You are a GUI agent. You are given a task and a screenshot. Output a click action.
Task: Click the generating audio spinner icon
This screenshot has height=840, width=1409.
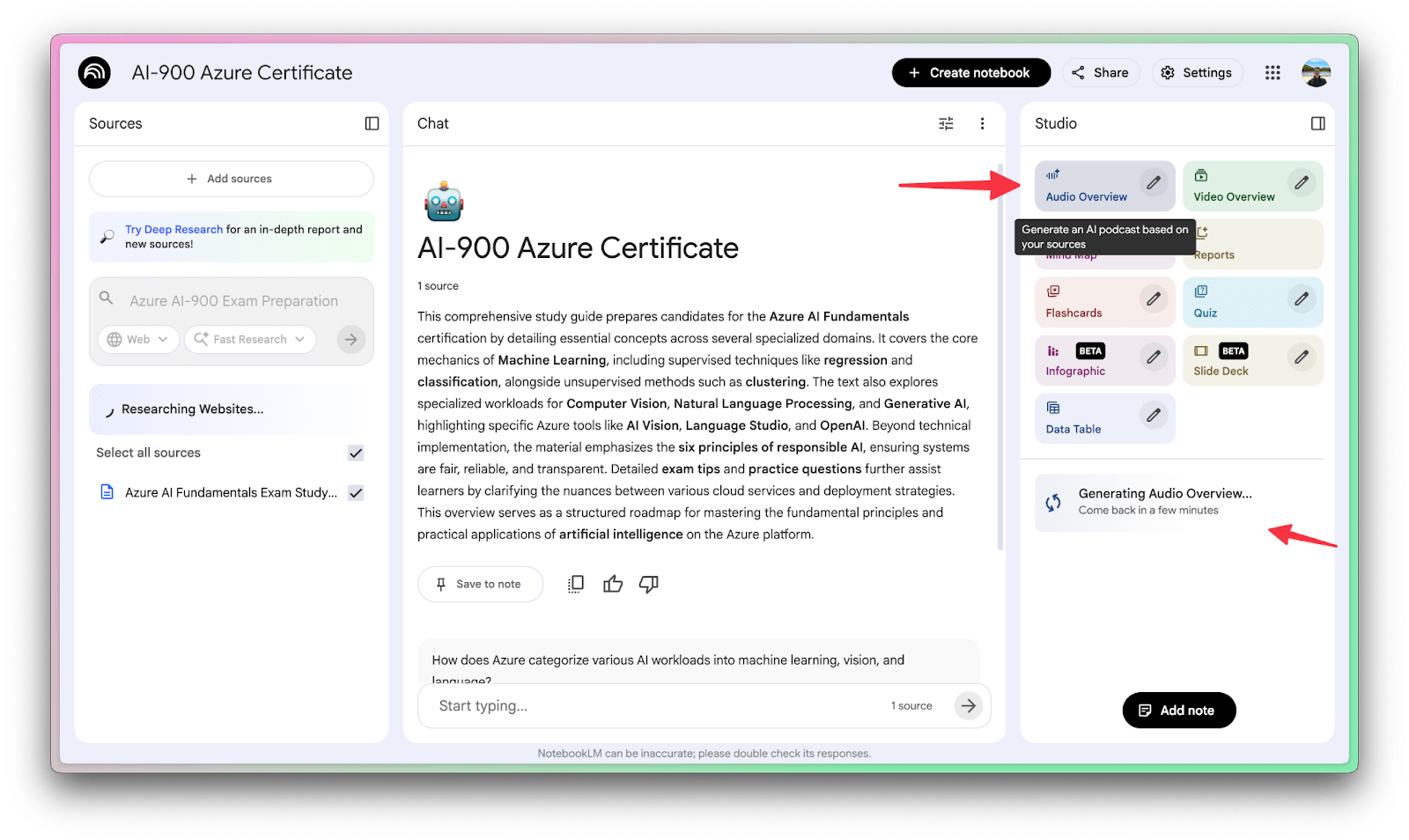(x=1053, y=503)
